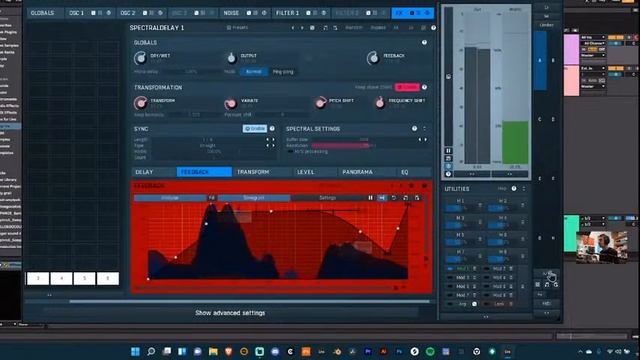
Task: Open the meter panel help icon
Action: click(448, 174)
